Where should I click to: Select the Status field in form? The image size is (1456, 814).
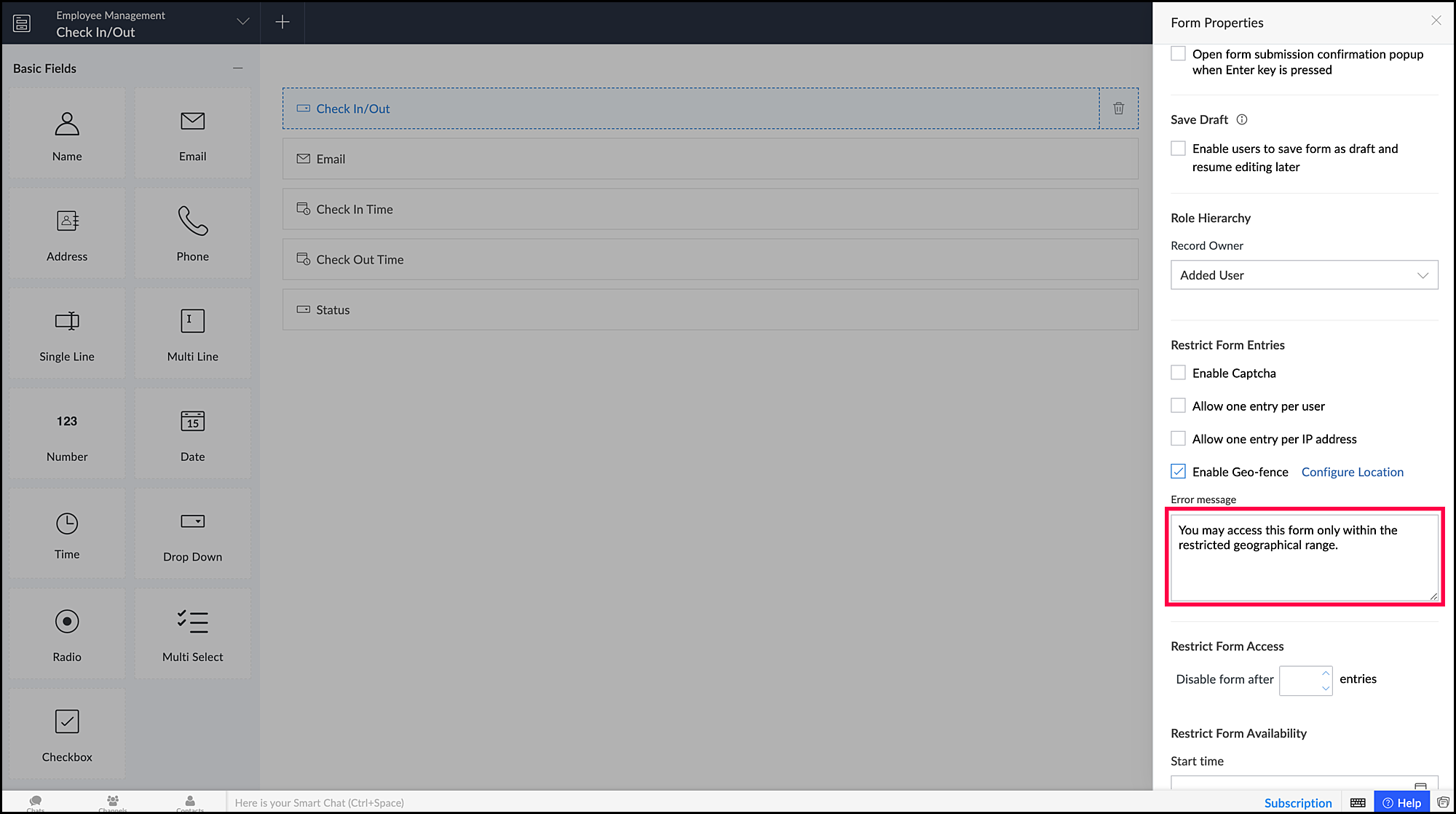(710, 309)
